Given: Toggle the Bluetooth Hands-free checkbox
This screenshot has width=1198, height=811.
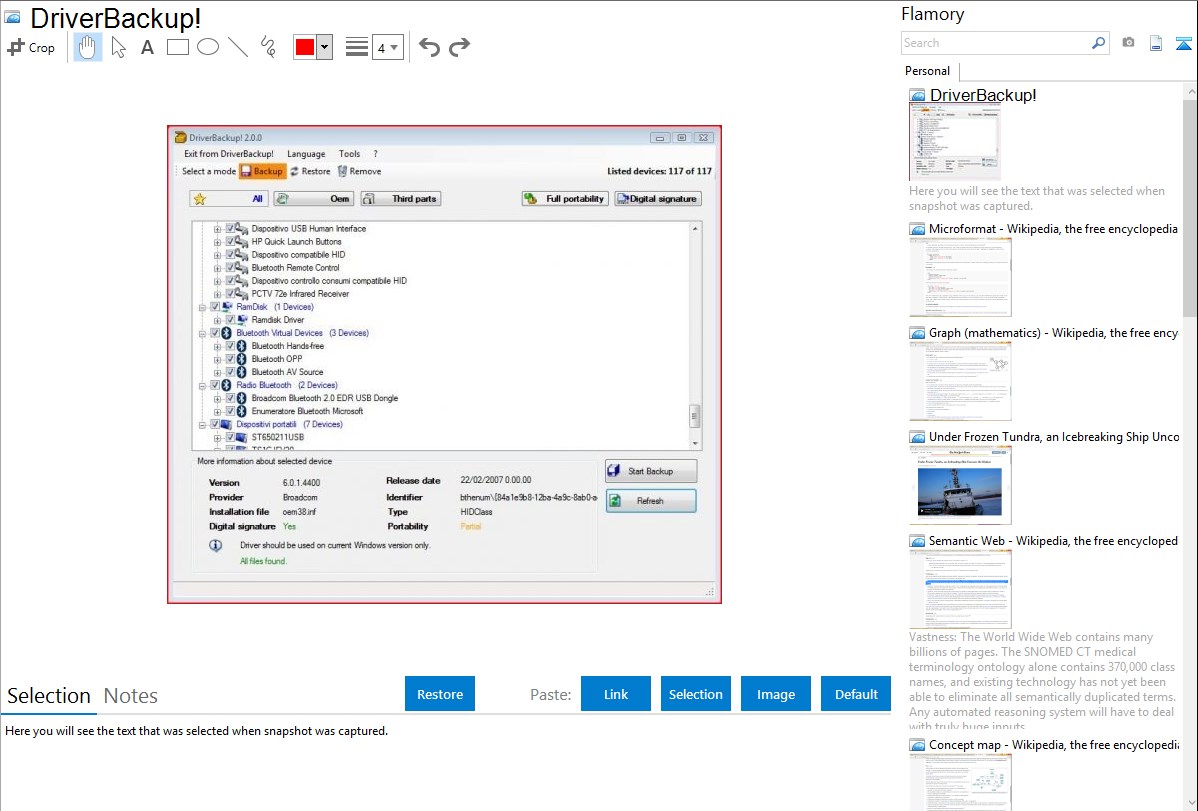Looking at the screenshot, I should 230,346.
